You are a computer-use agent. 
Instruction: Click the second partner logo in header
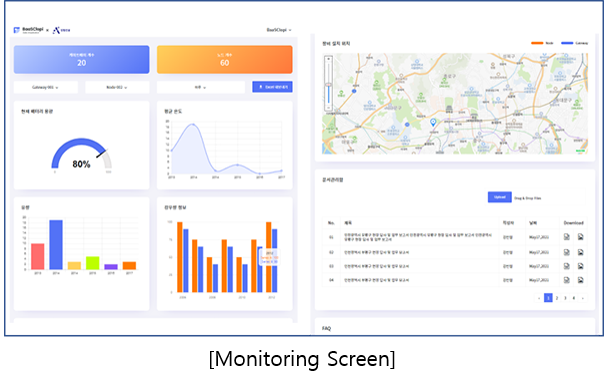click(62, 30)
